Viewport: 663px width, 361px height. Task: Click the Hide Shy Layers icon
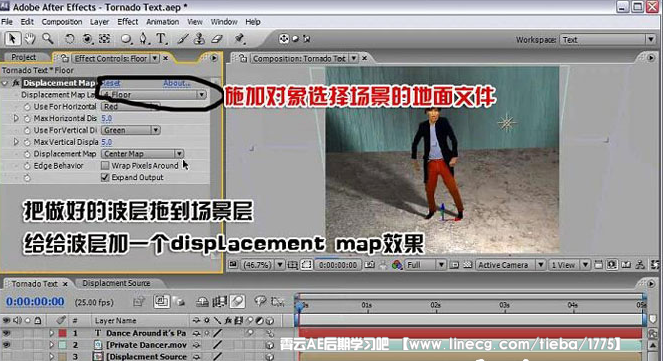click(x=203, y=302)
